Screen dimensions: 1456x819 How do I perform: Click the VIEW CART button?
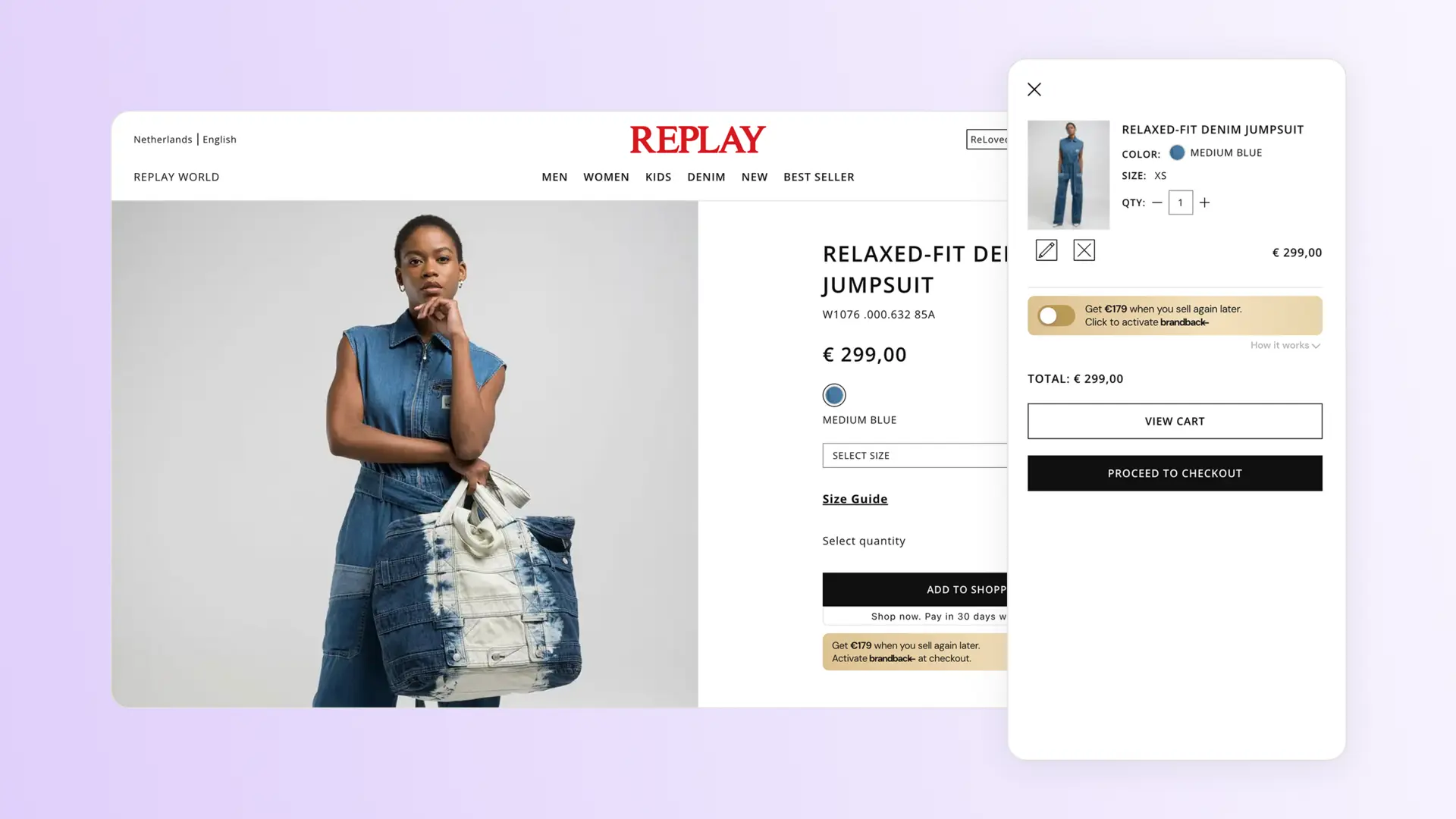tap(1175, 421)
